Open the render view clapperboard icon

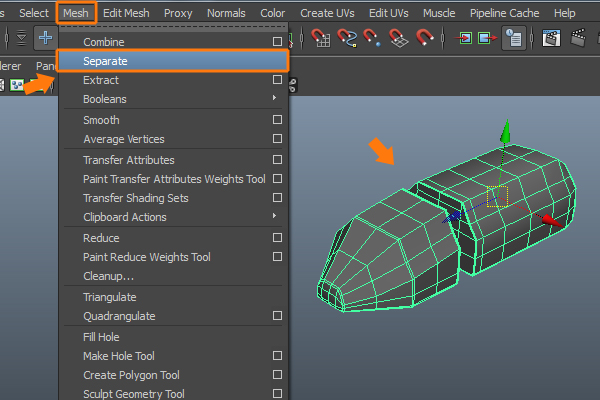point(551,39)
